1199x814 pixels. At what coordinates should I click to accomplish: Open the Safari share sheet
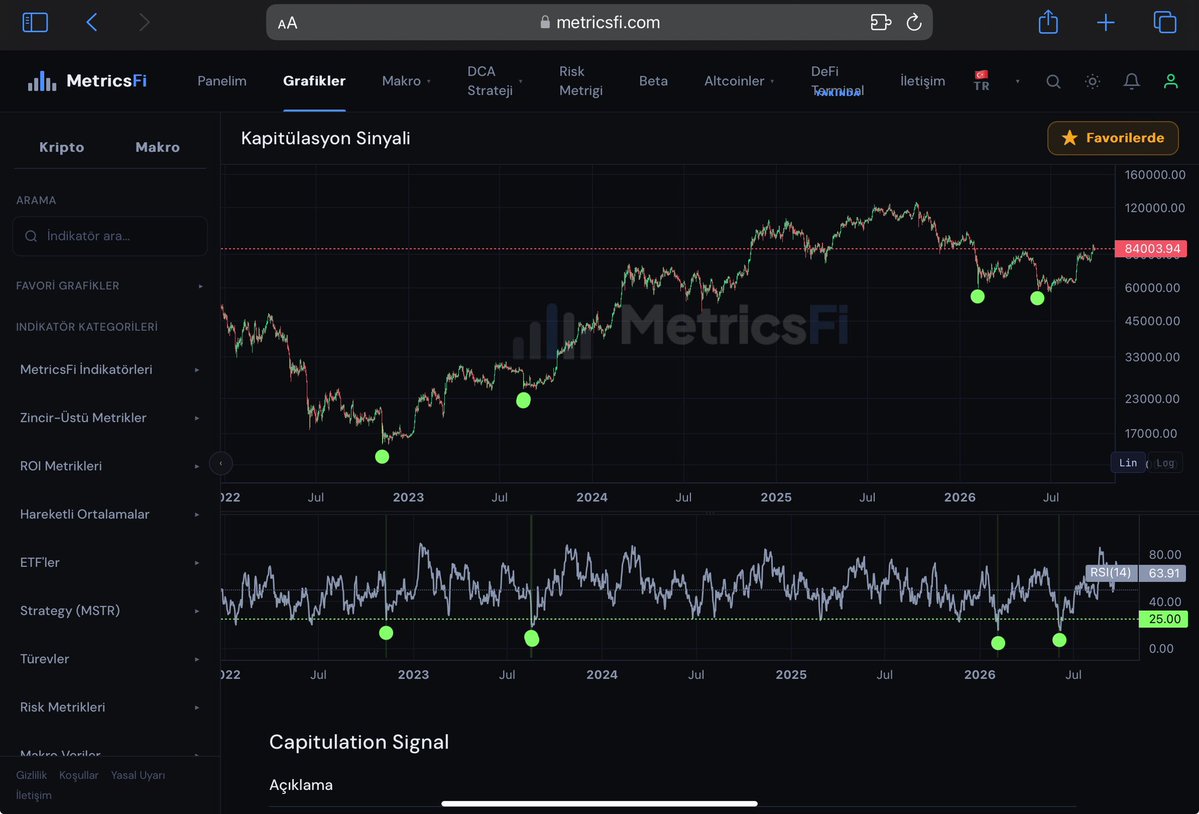coord(1048,21)
